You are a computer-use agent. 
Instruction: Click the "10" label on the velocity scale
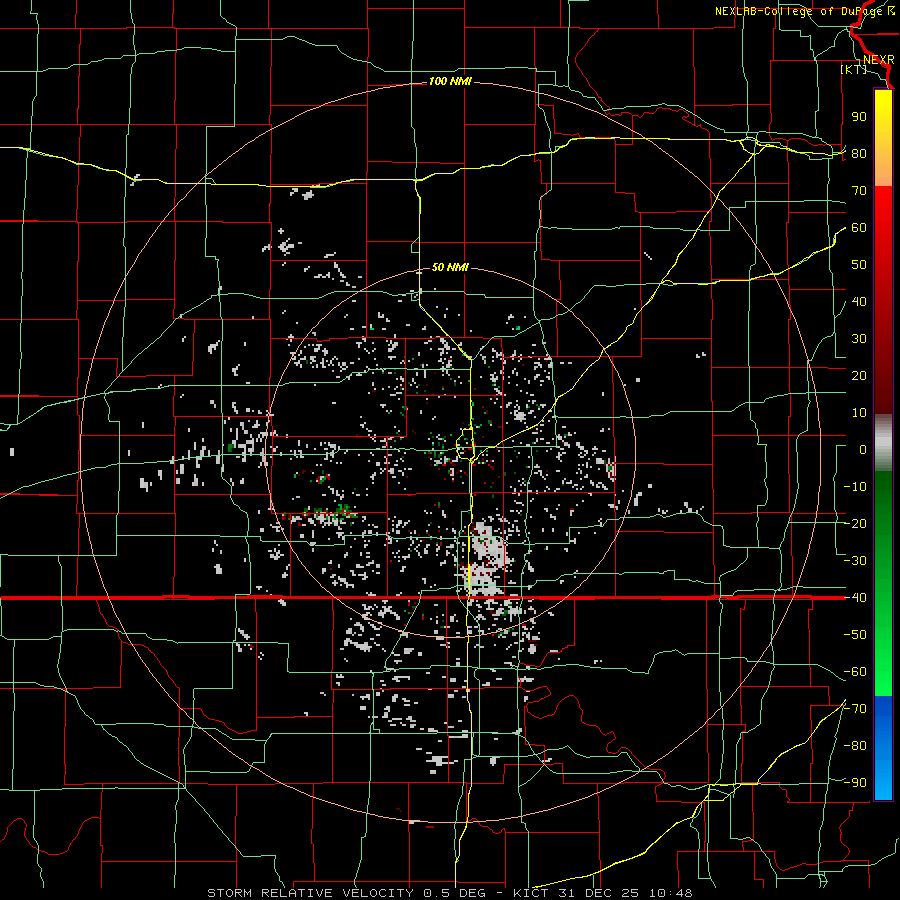coord(859,413)
